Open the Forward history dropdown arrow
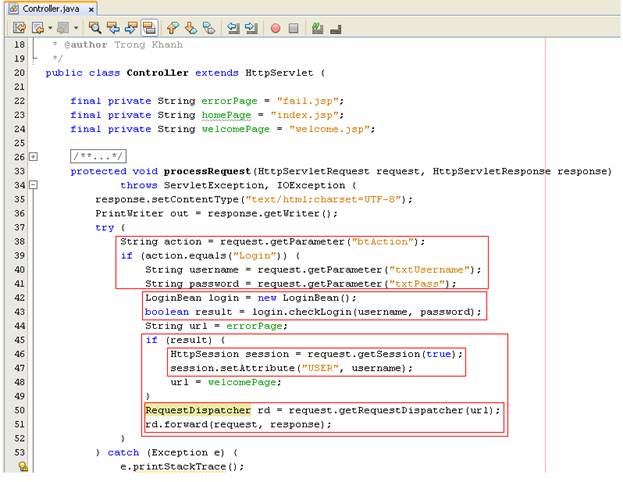Viewport: 623px width, 482px height. pyautogui.click(x=75, y=28)
